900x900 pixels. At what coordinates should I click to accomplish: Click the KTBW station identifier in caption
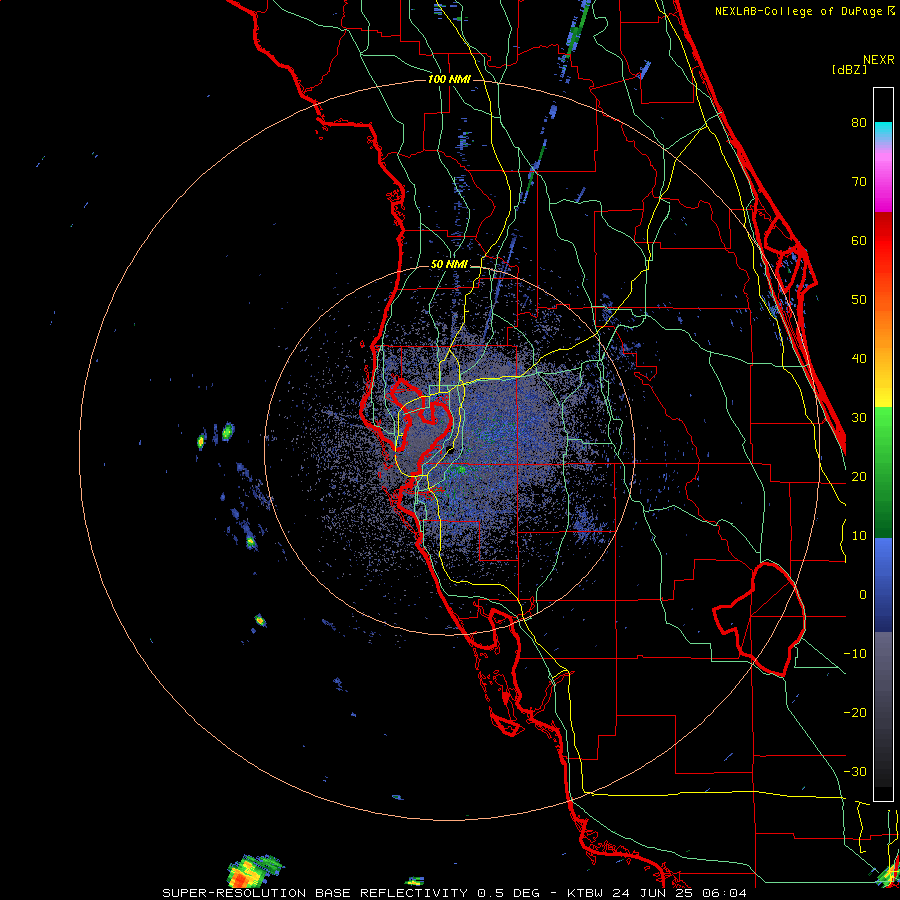click(586, 893)
